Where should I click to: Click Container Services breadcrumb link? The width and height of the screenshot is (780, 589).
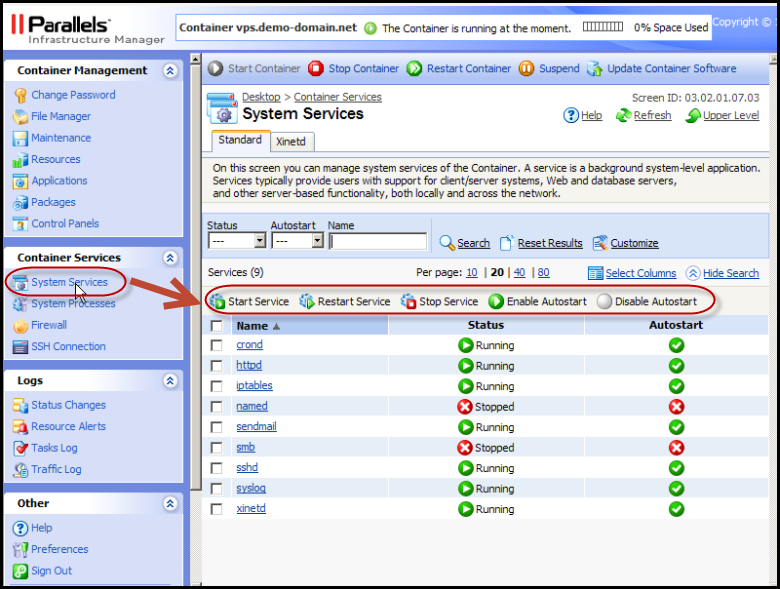tap(337, 97)
